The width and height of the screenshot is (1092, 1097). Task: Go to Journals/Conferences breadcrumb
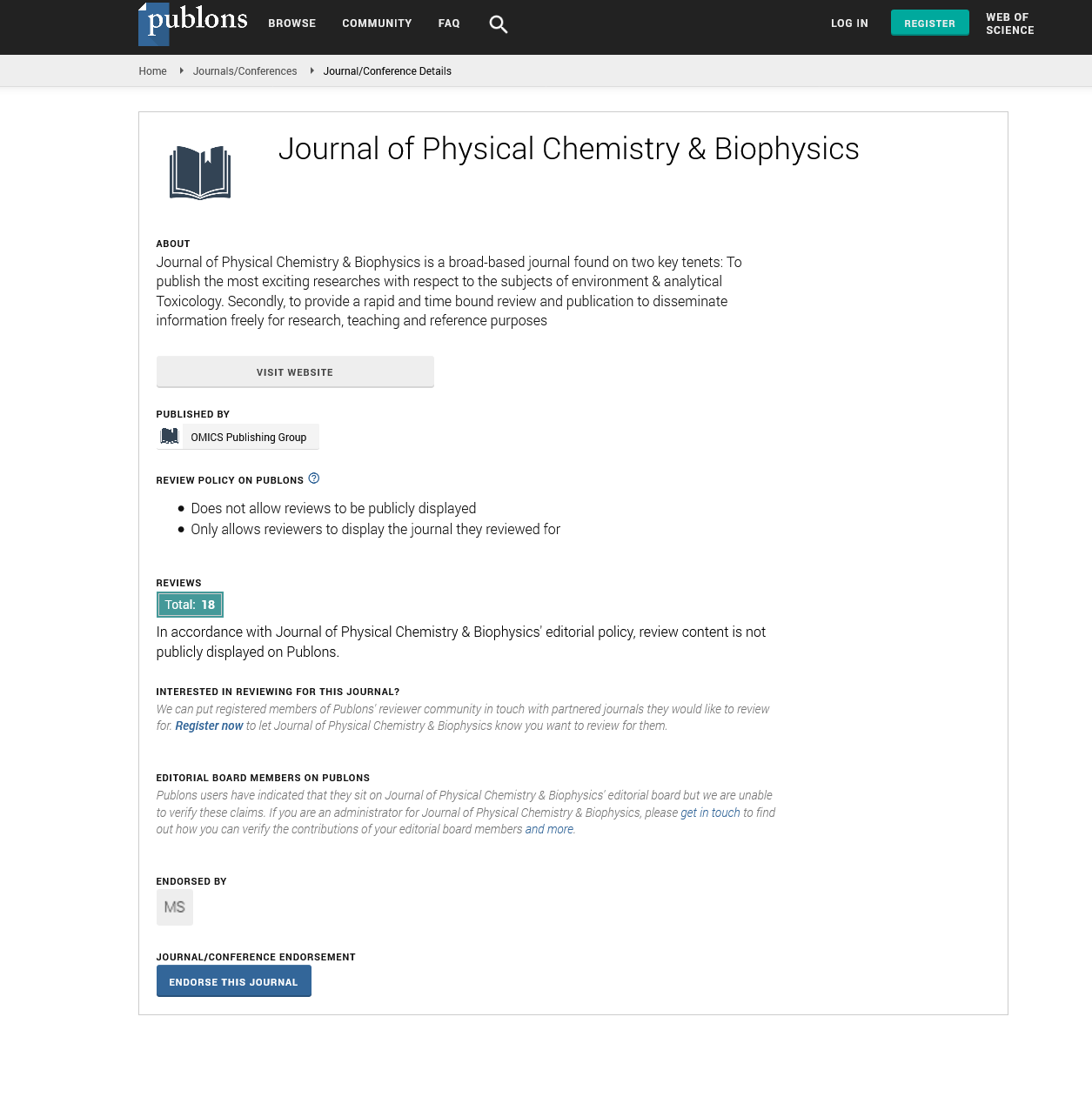point(245,71)
